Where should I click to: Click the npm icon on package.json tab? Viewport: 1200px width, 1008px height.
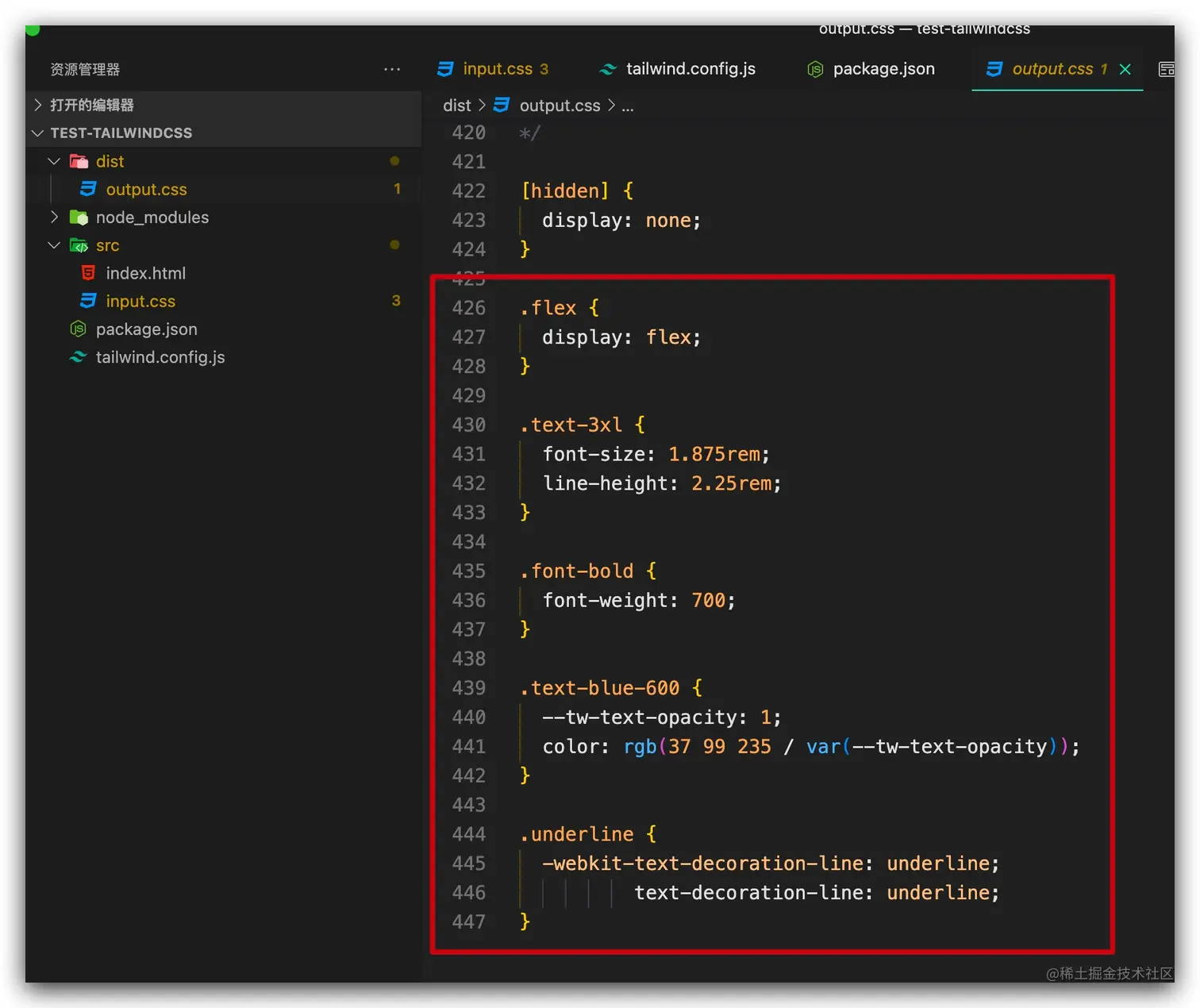814,69
